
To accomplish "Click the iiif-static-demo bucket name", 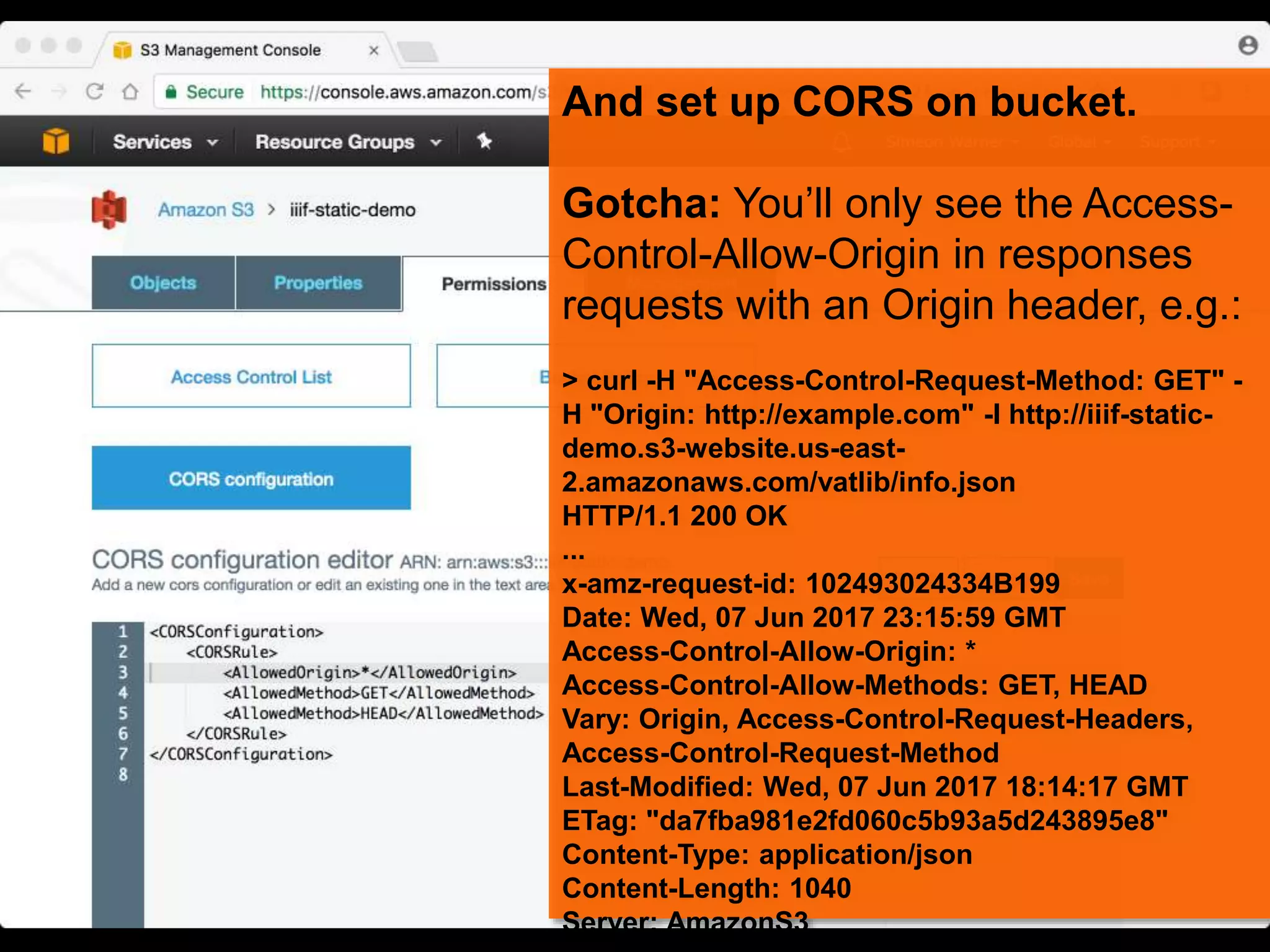I will 352,210.
